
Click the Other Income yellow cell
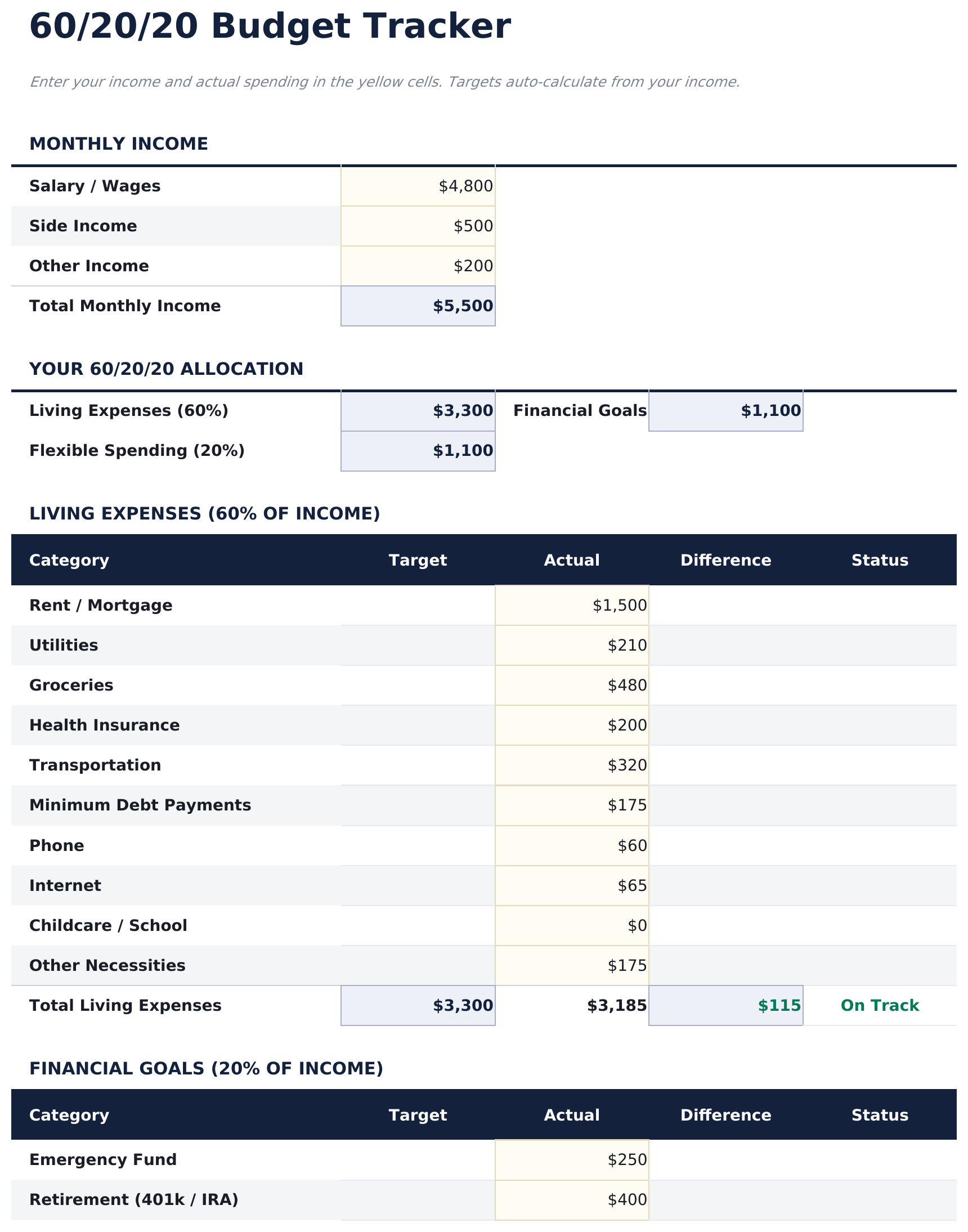click(x=418, y=265)
